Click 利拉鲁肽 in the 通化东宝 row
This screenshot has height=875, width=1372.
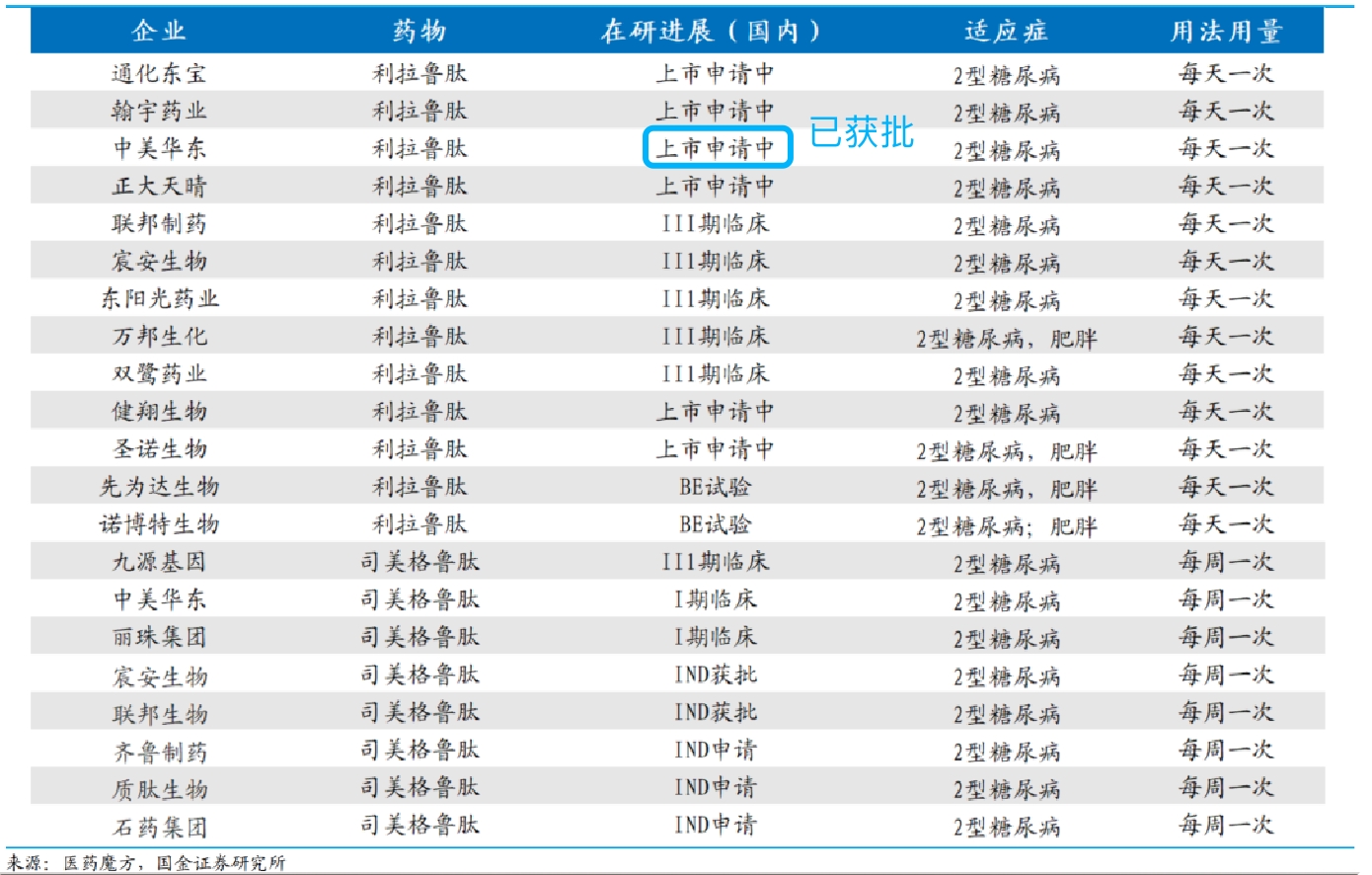tap(419, 73)
